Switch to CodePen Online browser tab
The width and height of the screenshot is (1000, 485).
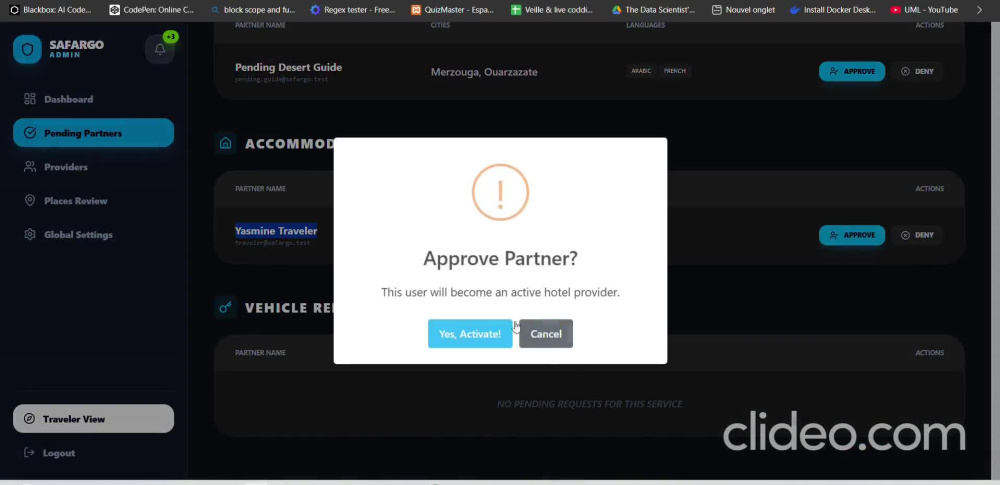coord(152,10)
